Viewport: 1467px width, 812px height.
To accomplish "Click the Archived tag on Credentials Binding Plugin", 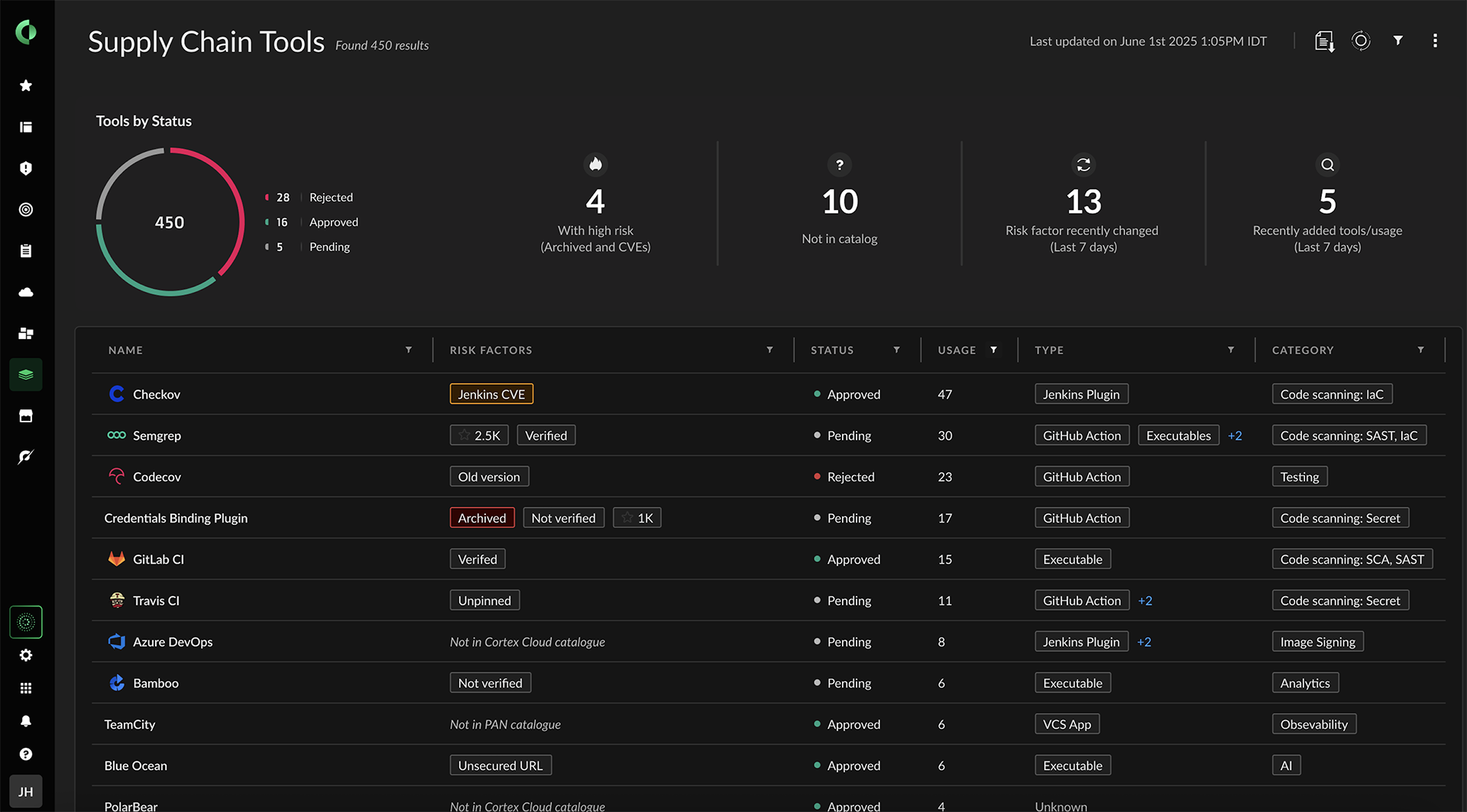I will (481, 518).
